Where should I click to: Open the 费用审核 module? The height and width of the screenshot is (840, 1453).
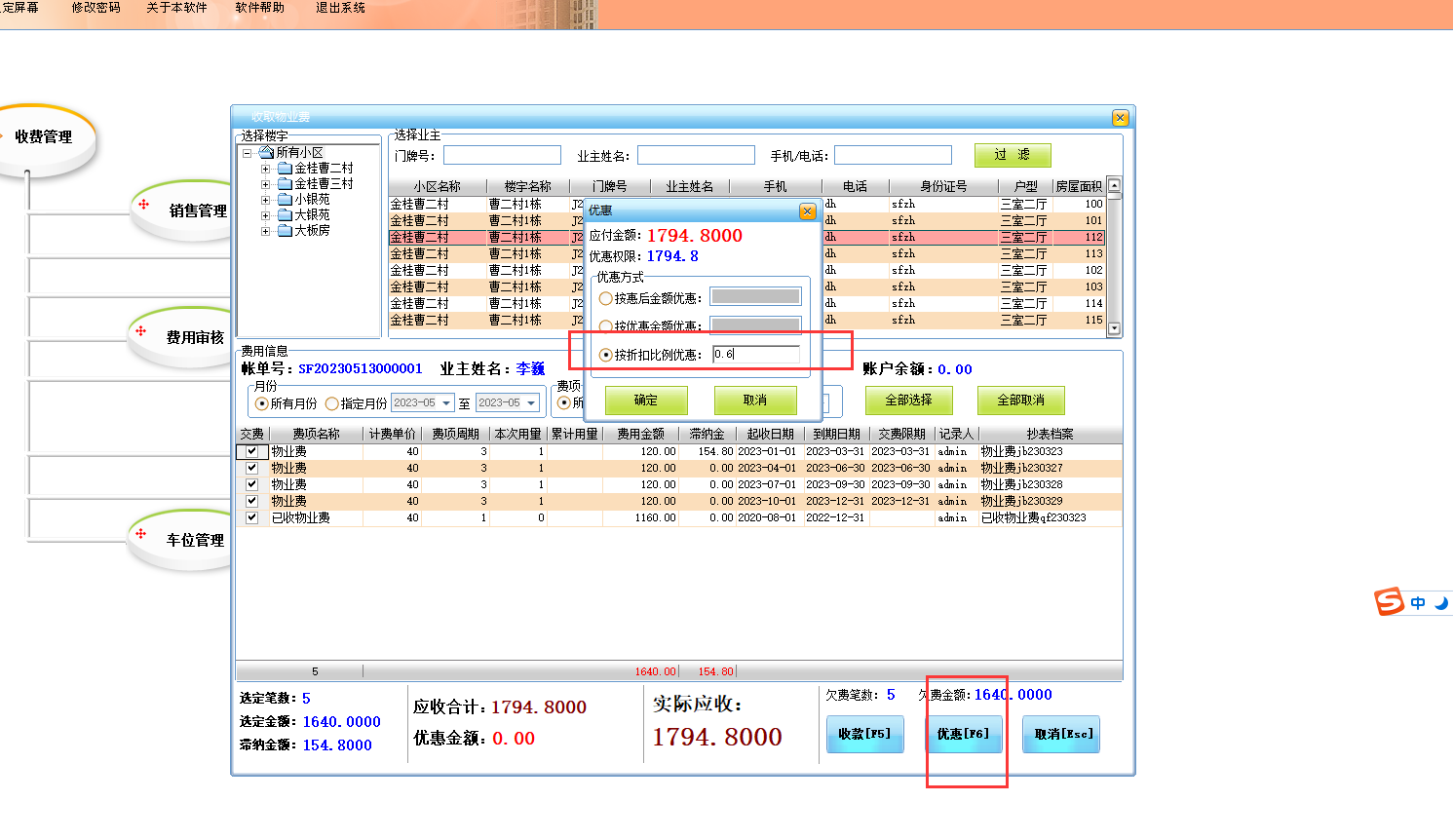[195, 337]
